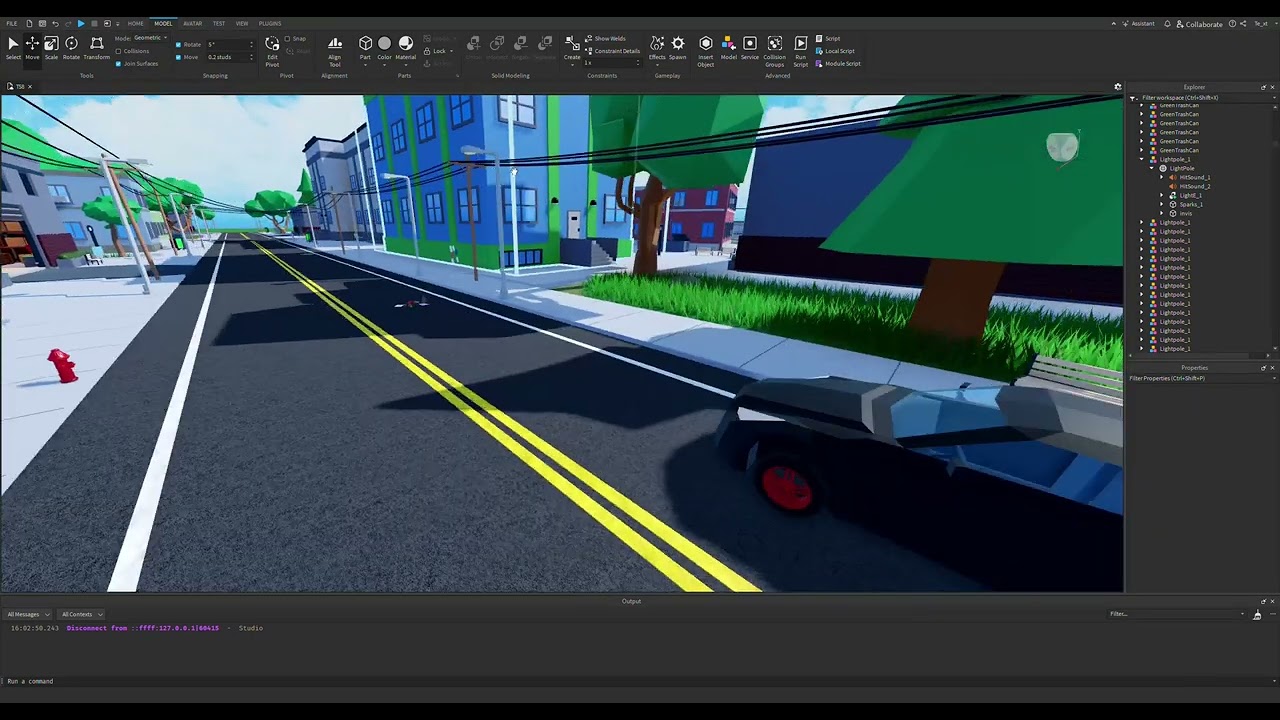The width and height of the screenshot is (1280, 720).
Task: Redo the last action
Action: [67, 23]
